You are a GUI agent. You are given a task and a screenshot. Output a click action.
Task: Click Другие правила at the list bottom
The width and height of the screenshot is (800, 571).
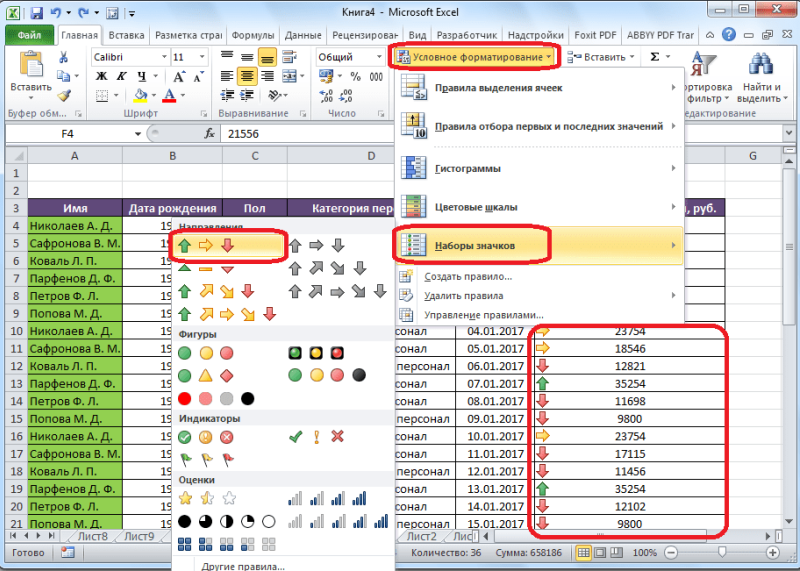[243, 566]
